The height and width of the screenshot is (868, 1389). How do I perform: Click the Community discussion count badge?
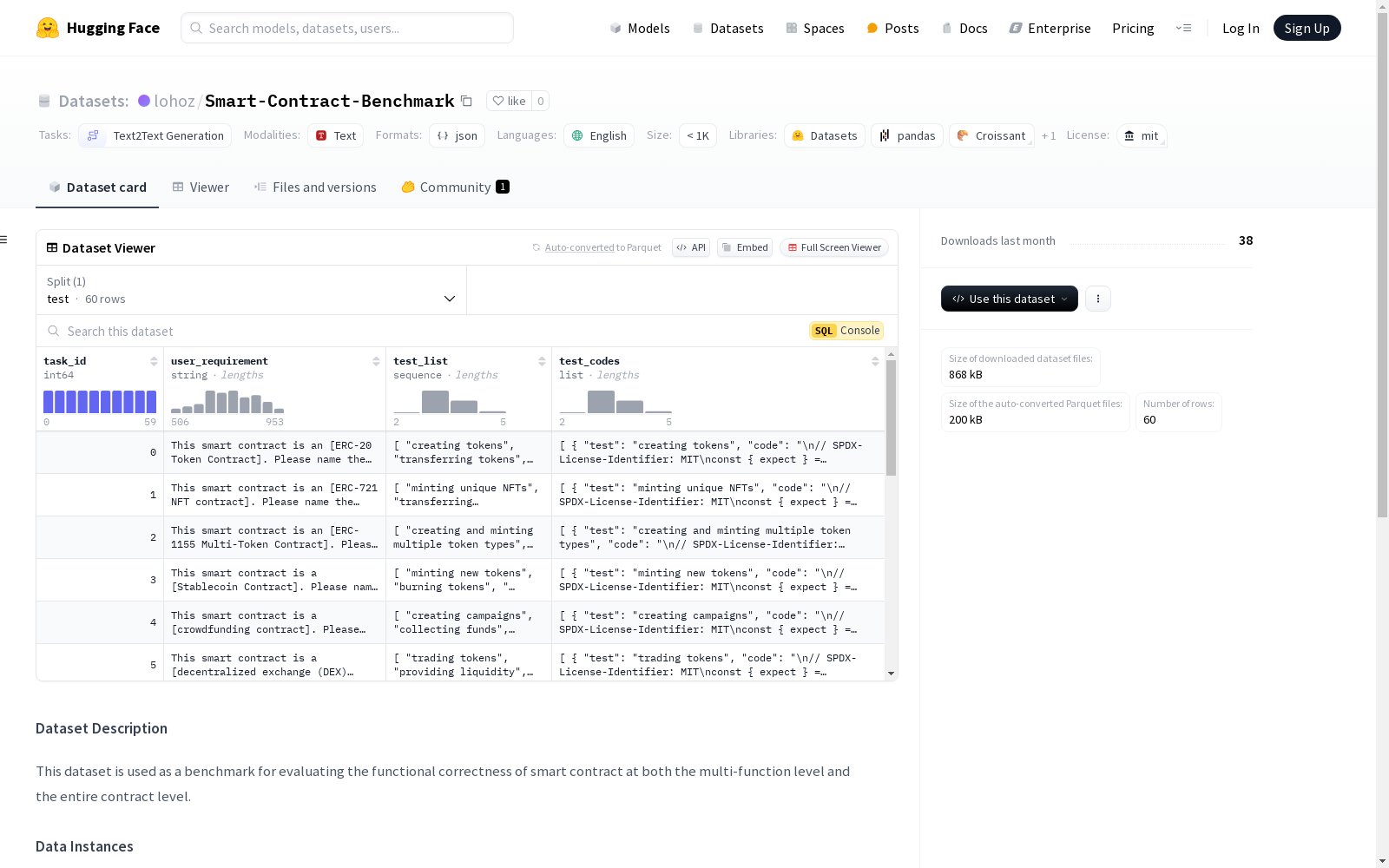click(x=503, y=187)
